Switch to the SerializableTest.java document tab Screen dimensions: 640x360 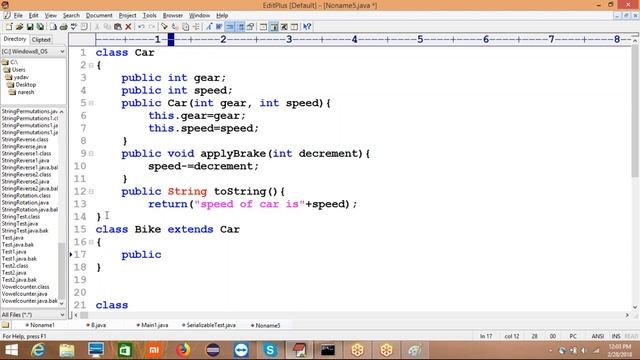click(x=209, y=325)
